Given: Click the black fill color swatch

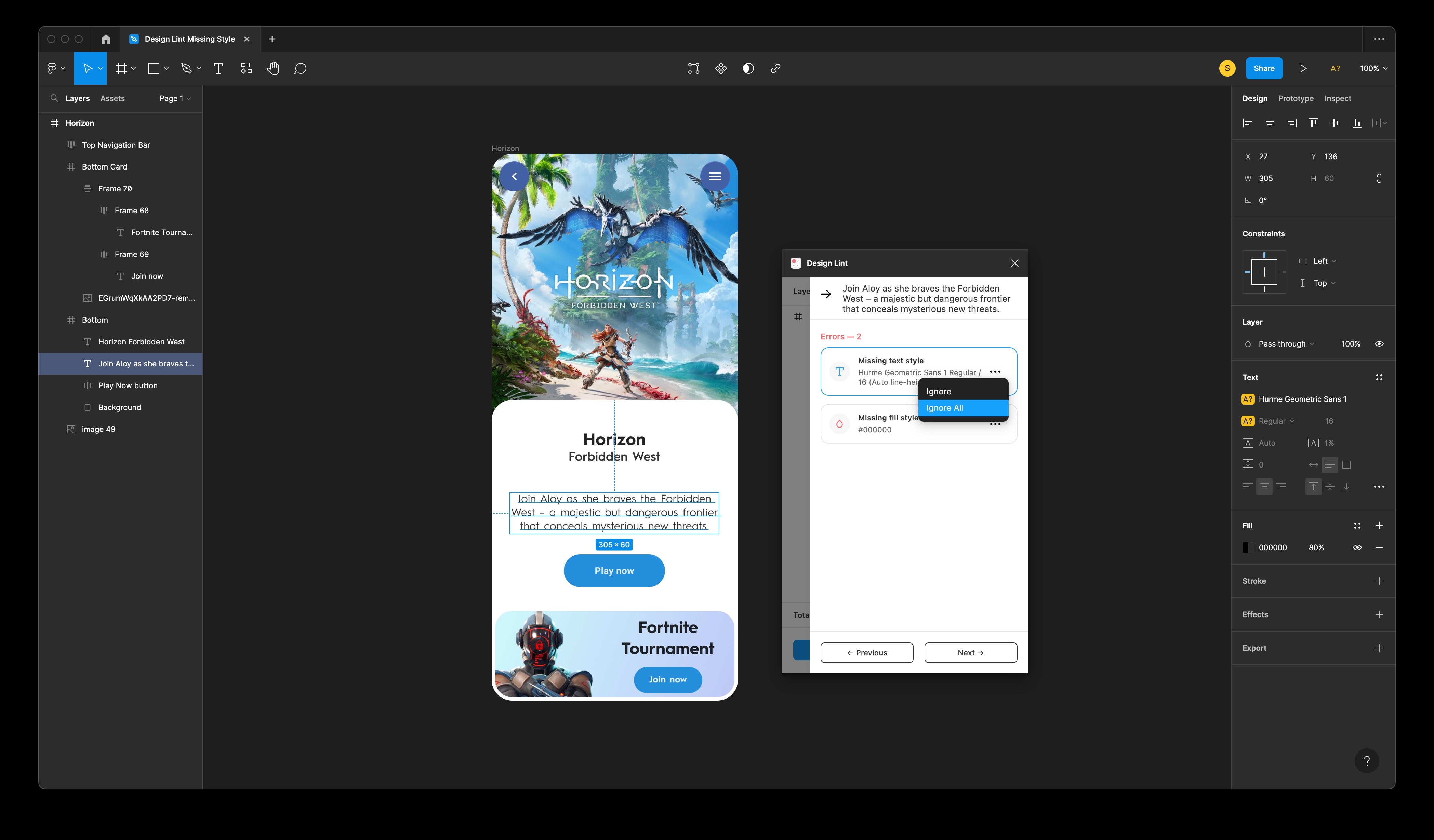Looking at the screenshot, I should click(1247, 547).
